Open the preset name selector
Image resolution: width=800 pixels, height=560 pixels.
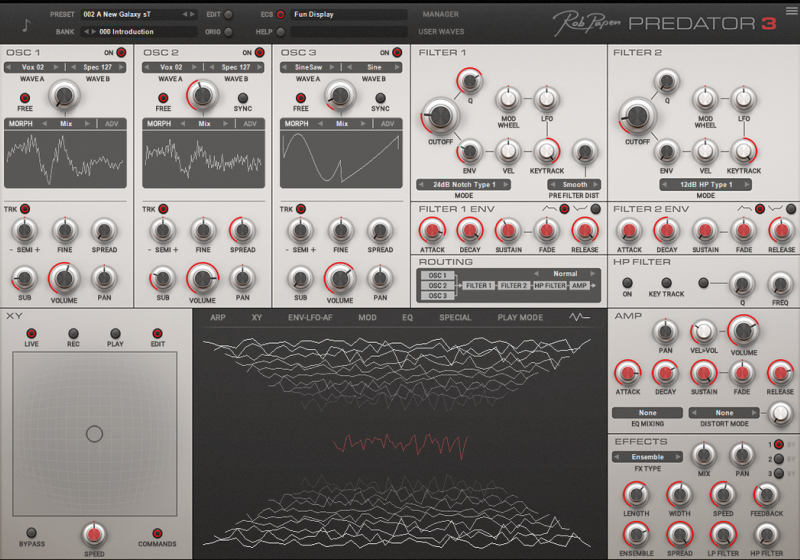(x=139, y=14)
